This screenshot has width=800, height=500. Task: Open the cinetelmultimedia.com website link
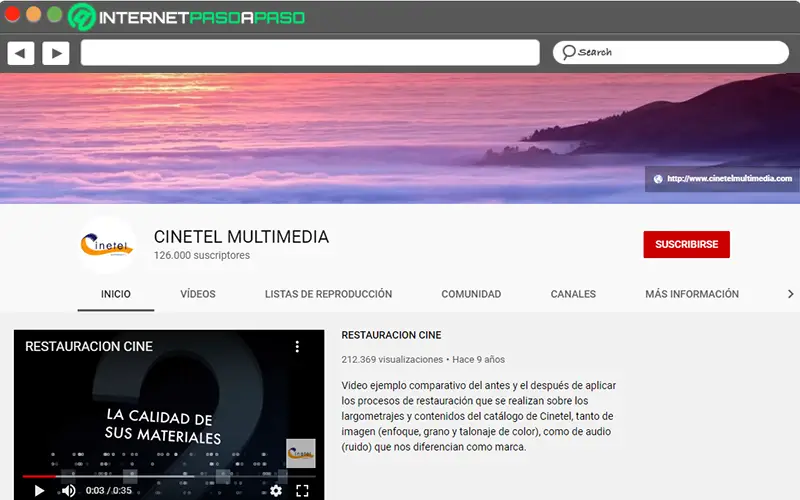pos(730,179)
